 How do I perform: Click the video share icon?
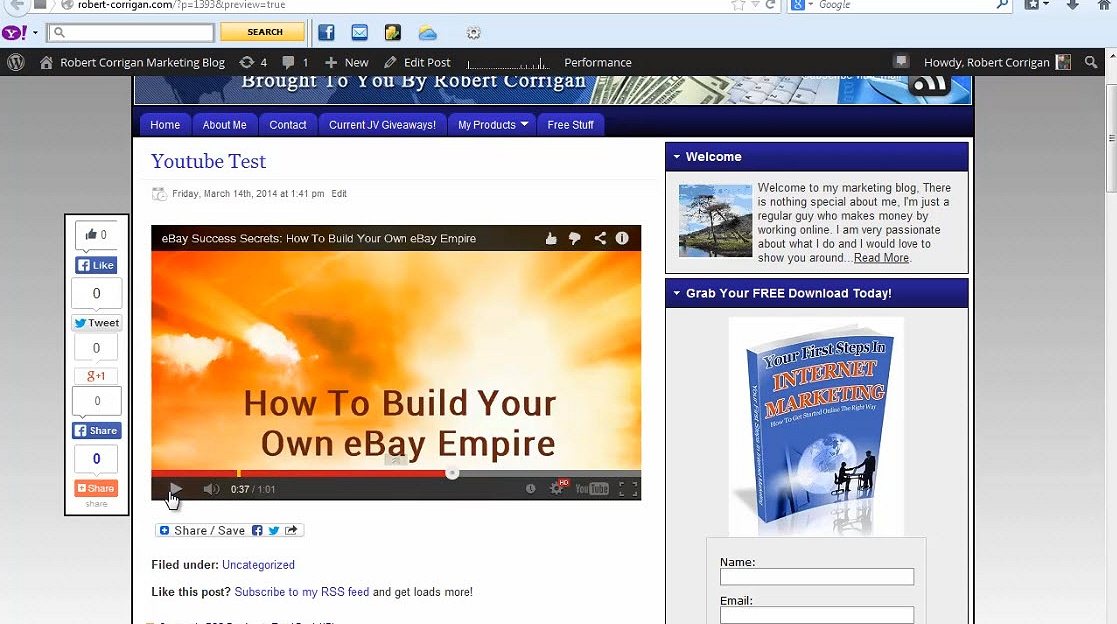point(600,238)
